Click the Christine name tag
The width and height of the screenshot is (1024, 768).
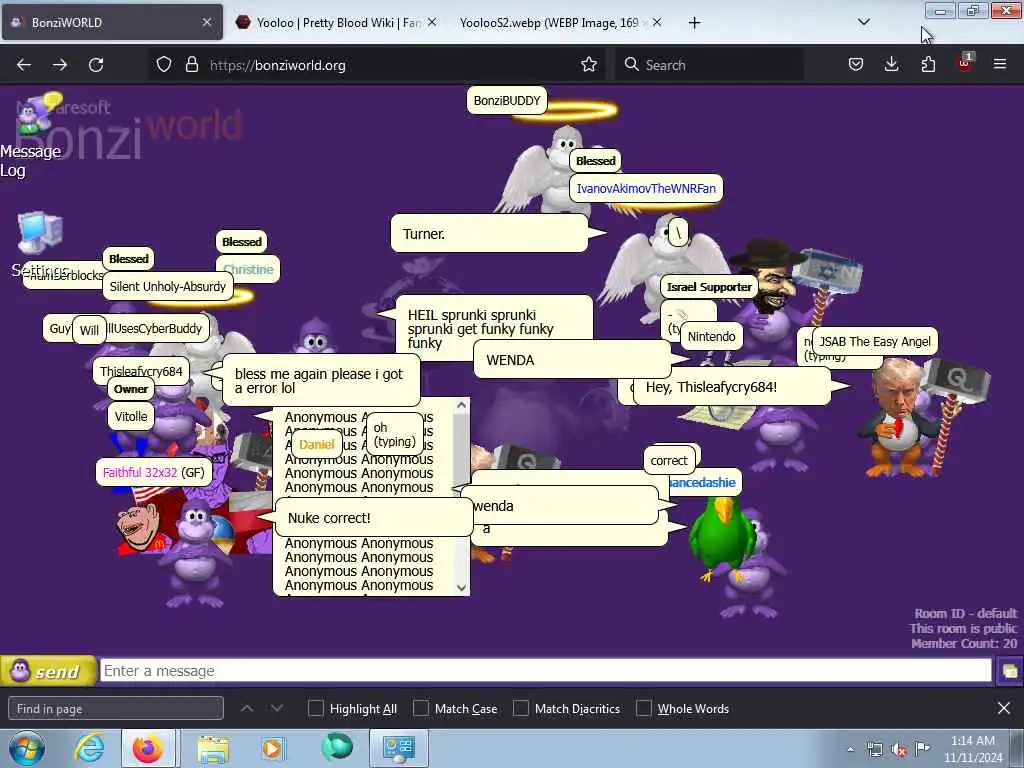[x=248, y=269]
